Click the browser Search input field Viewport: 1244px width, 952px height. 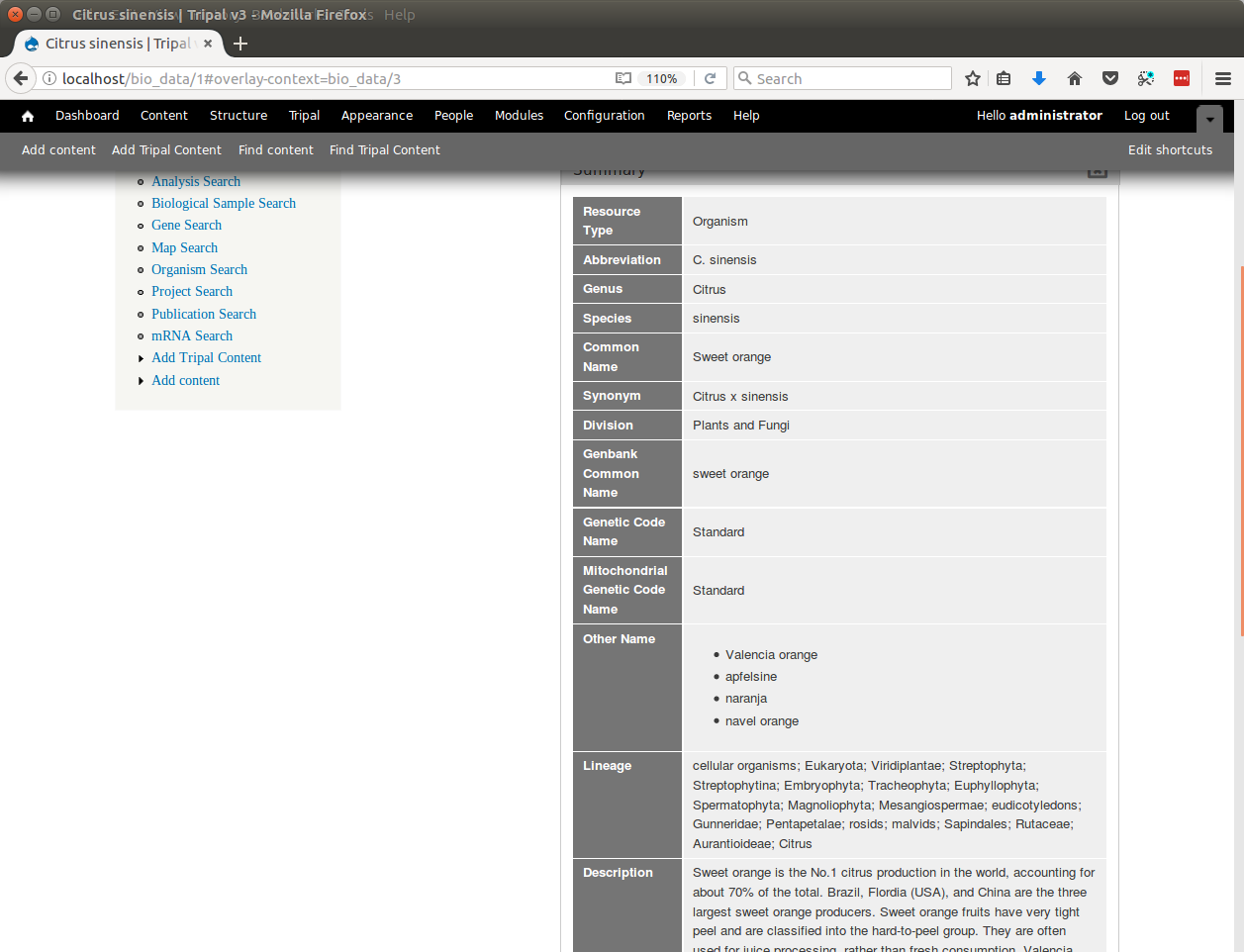pos(849,79)
